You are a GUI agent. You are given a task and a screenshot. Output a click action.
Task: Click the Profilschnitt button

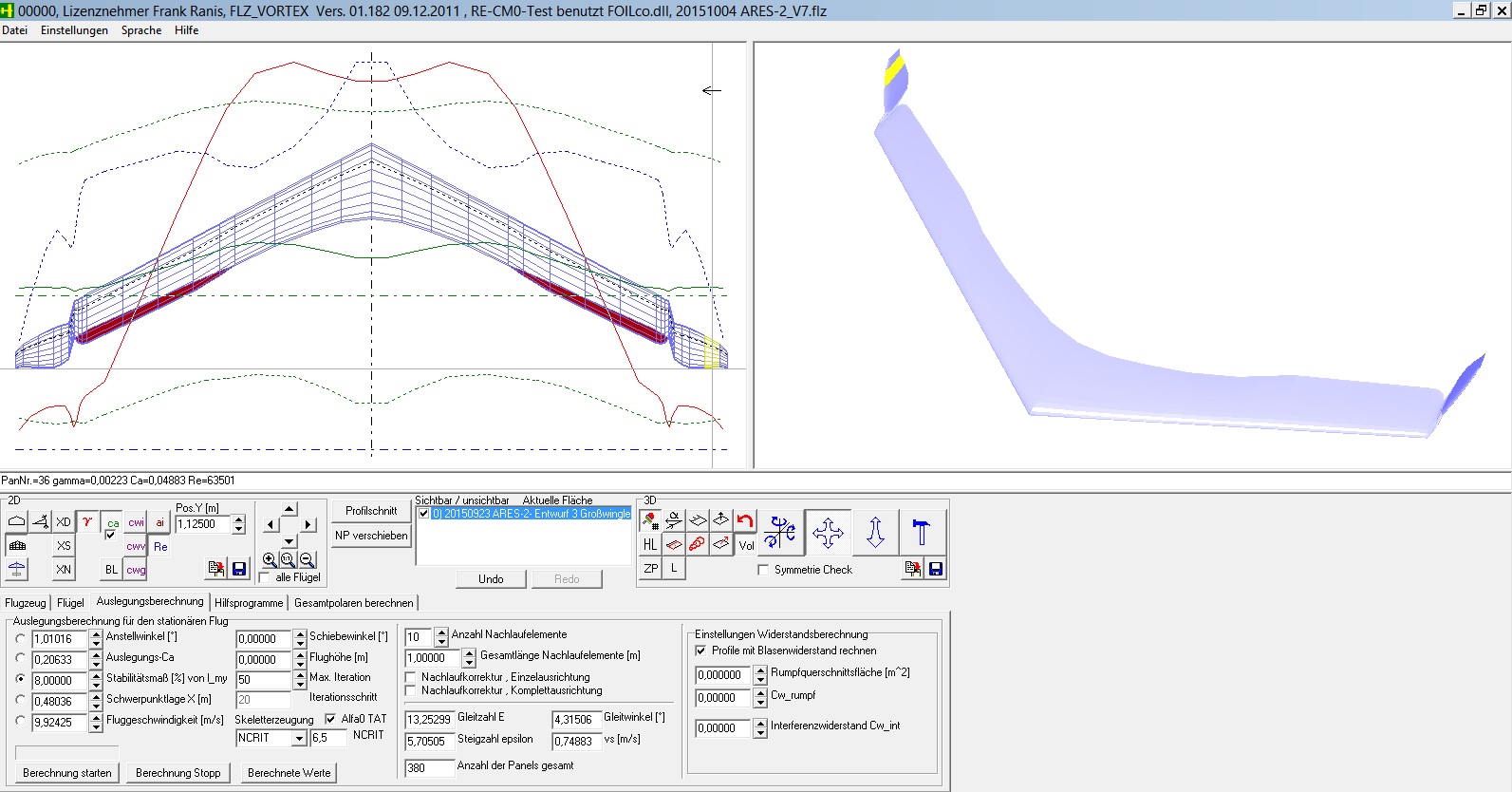tap(371, 511)
